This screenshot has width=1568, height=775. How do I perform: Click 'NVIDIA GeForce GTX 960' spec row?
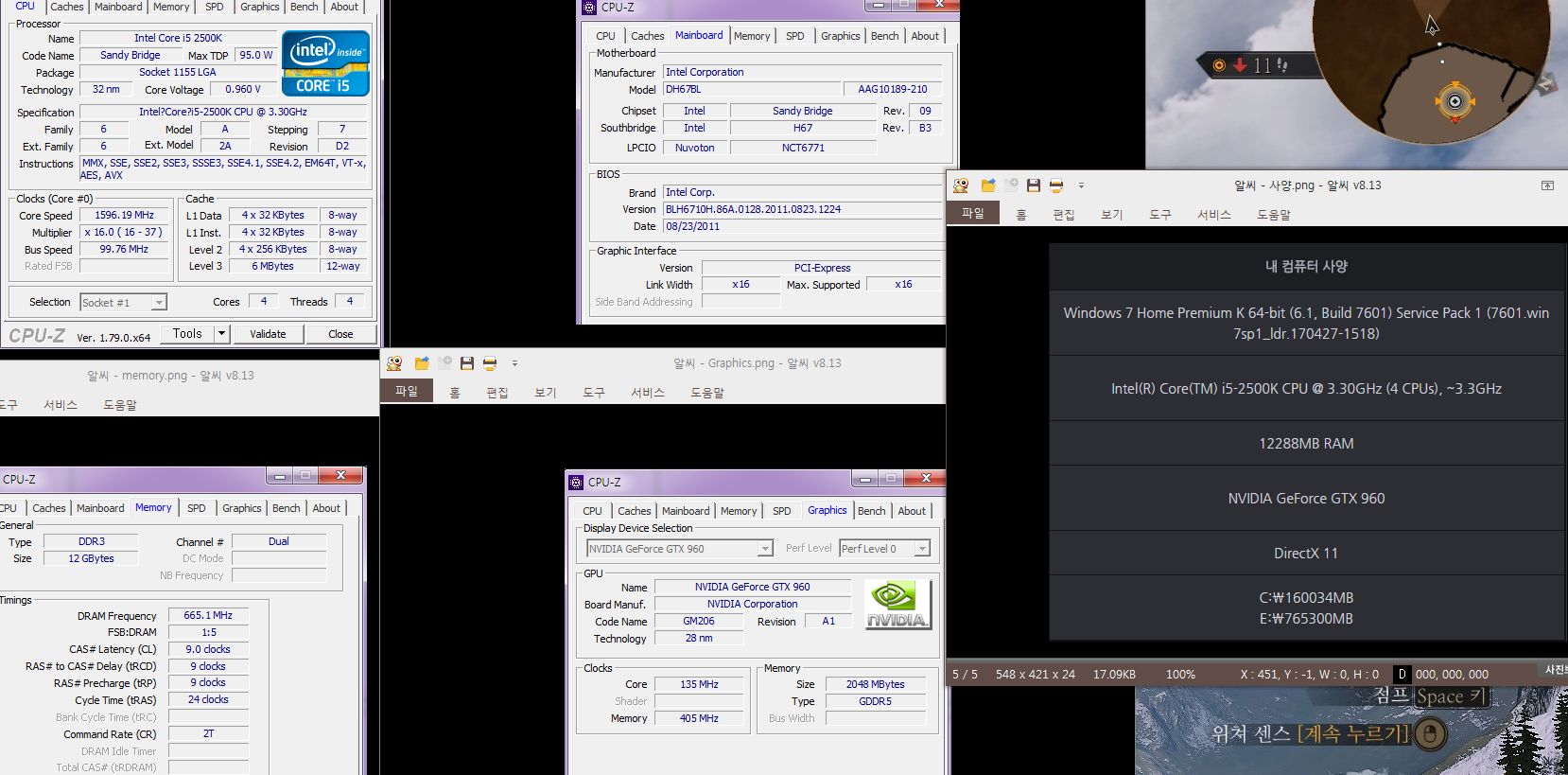coord(1306,499)
